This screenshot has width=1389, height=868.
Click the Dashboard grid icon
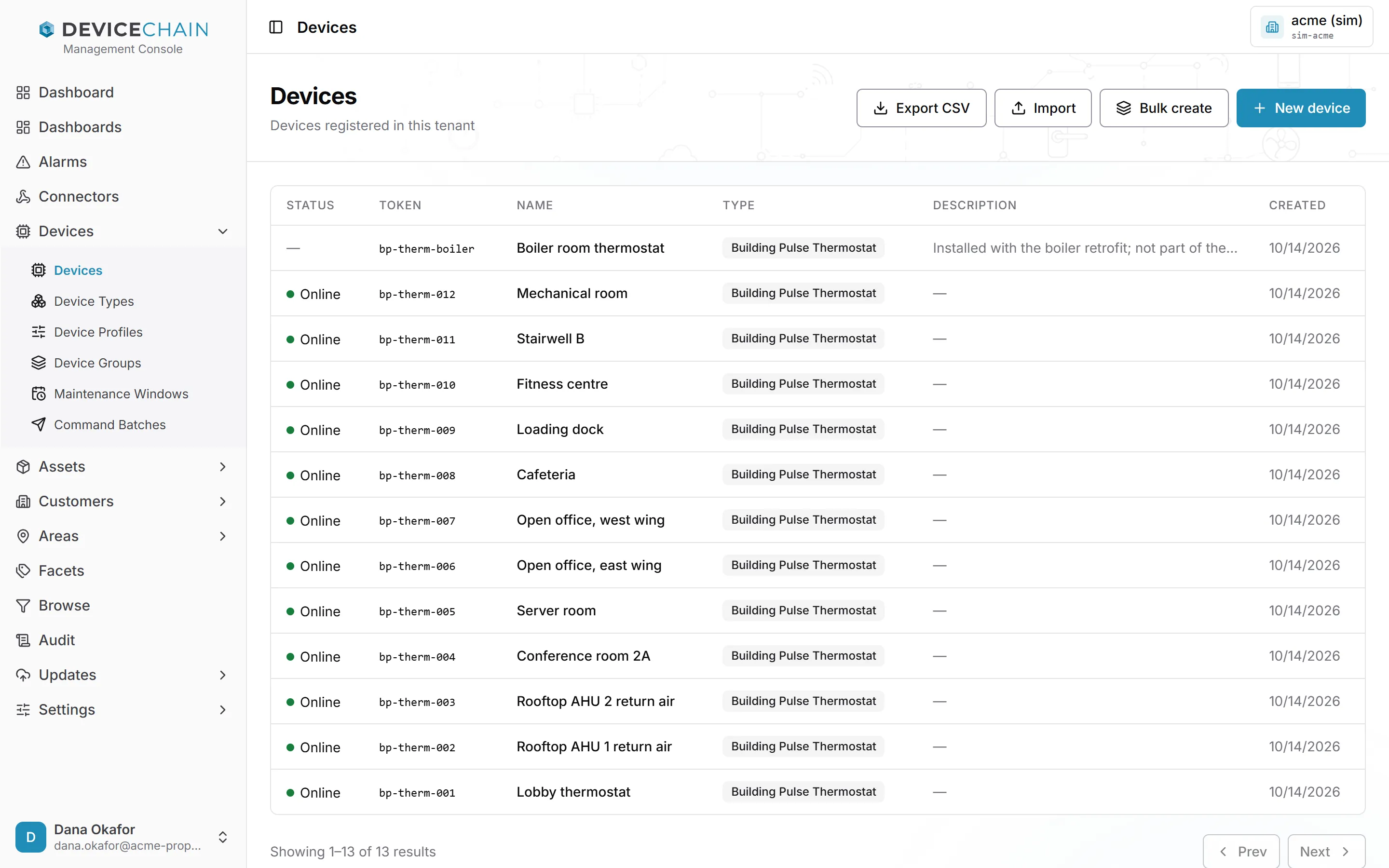[23, 93]
